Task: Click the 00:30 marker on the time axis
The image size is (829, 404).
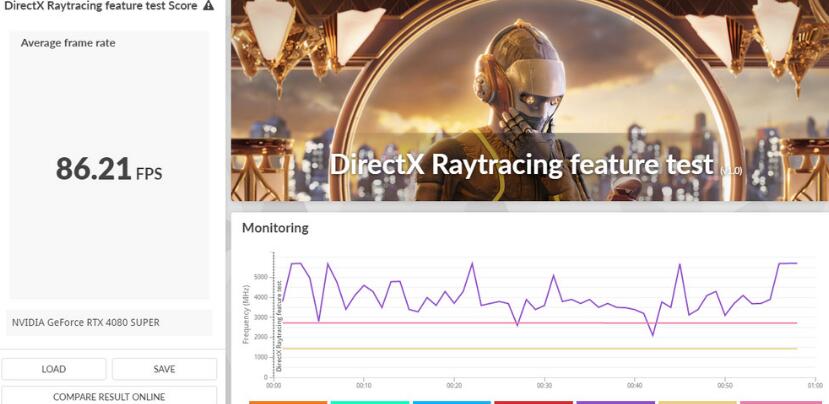Action: pos(544,385)
